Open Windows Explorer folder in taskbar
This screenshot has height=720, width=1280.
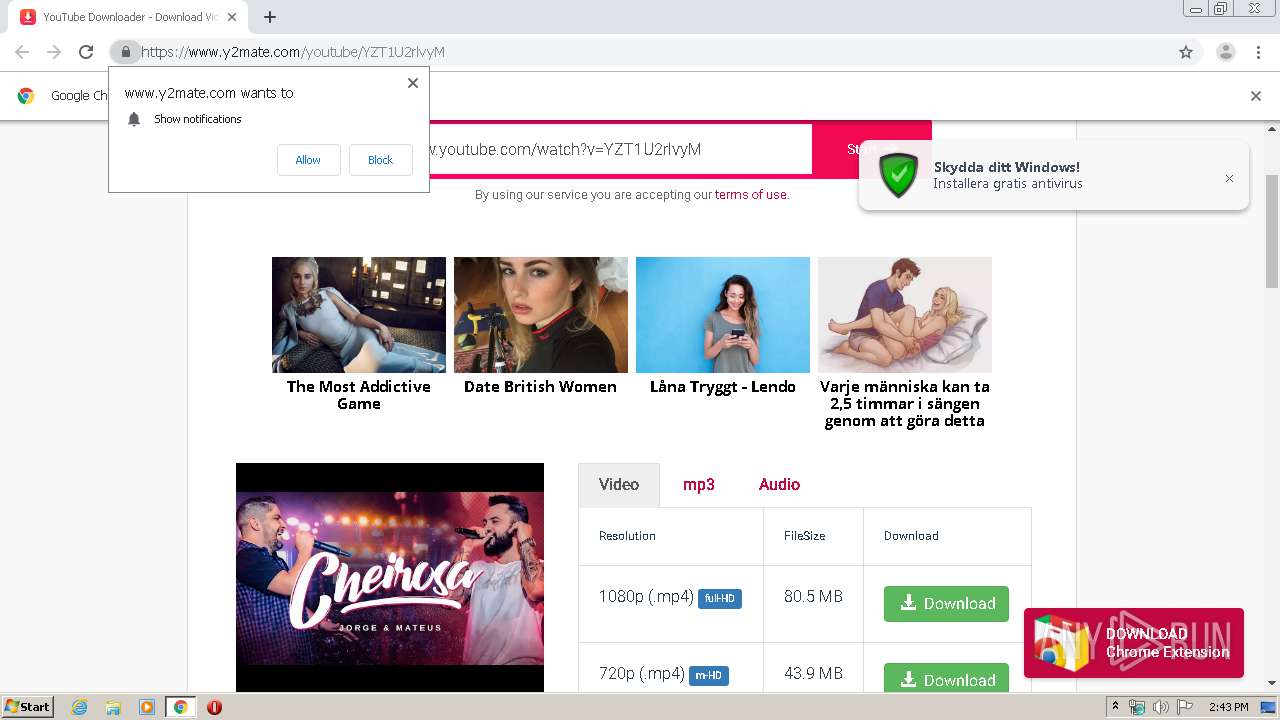point(113,707)
